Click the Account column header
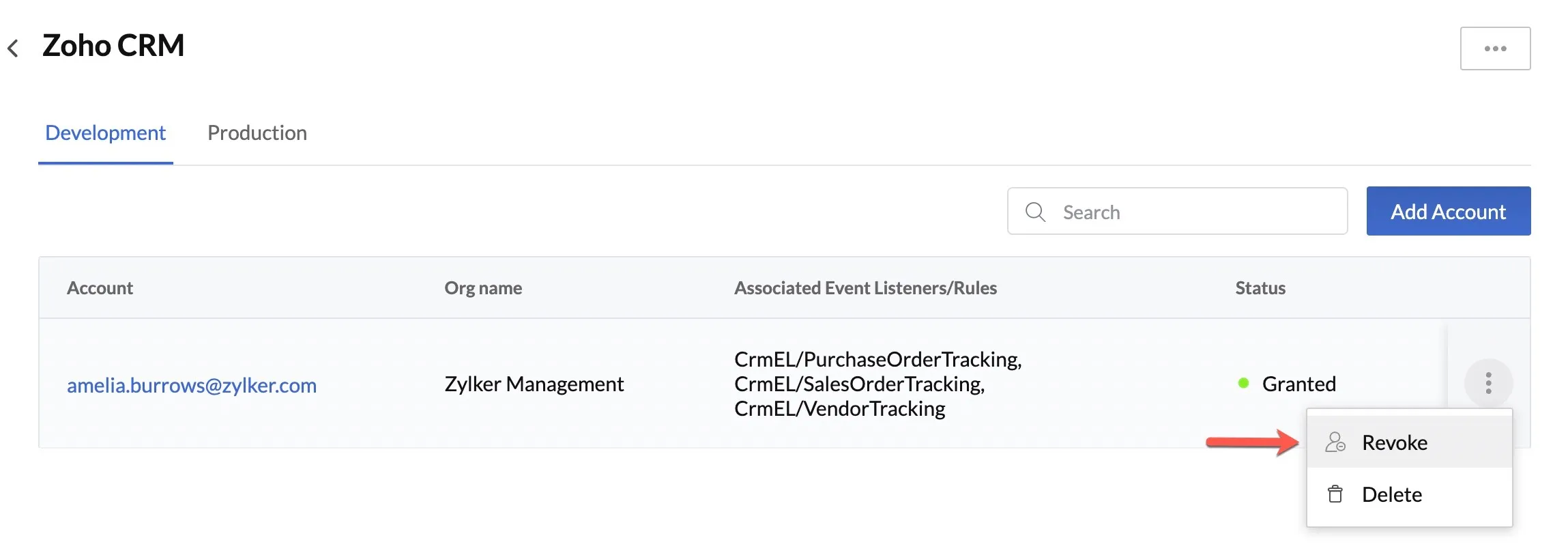The height and width of the screenshot is (551, 1568). click(100, 288)
